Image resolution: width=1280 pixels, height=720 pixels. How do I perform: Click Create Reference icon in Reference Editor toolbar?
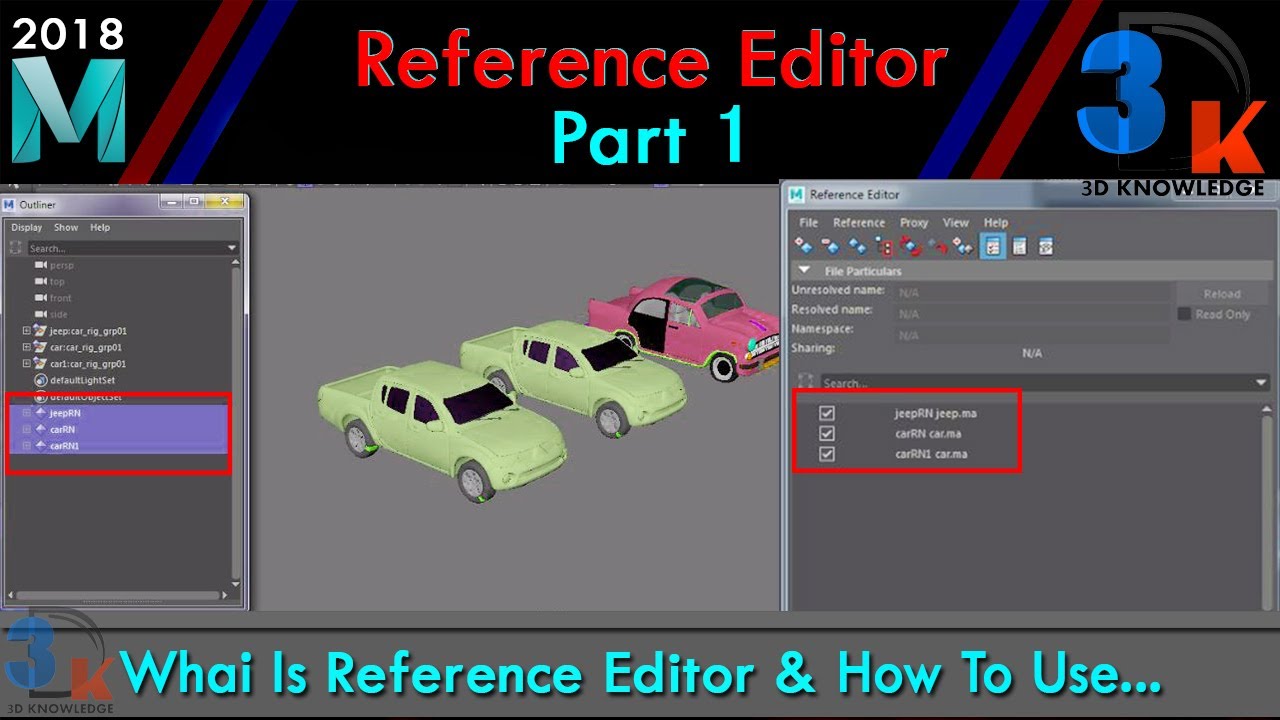[803, 245]
